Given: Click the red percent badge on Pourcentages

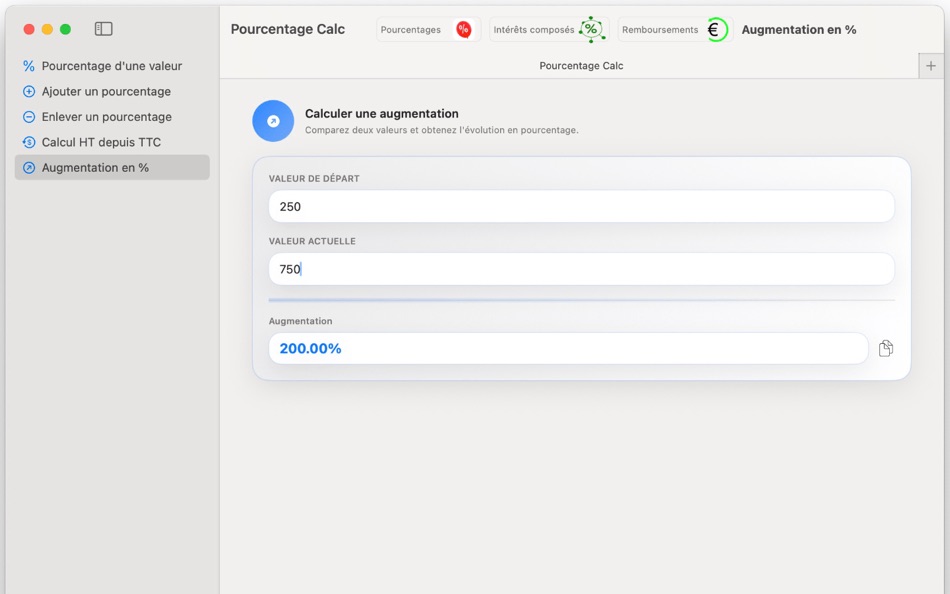Looking at the screenshot, I should pos(463,29).
